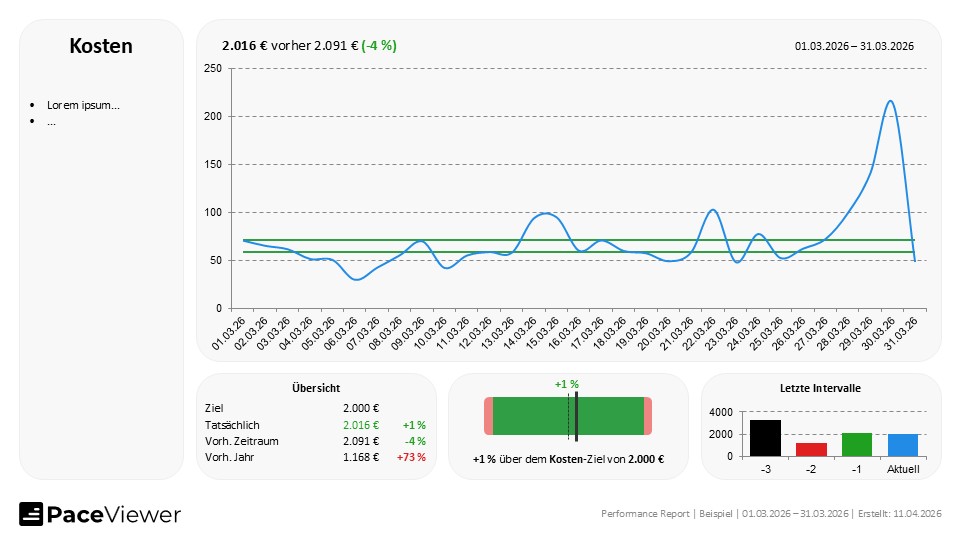960x540 pixels.
Task: Select the Ziel row in Übersicht
Action: point(214,407)
